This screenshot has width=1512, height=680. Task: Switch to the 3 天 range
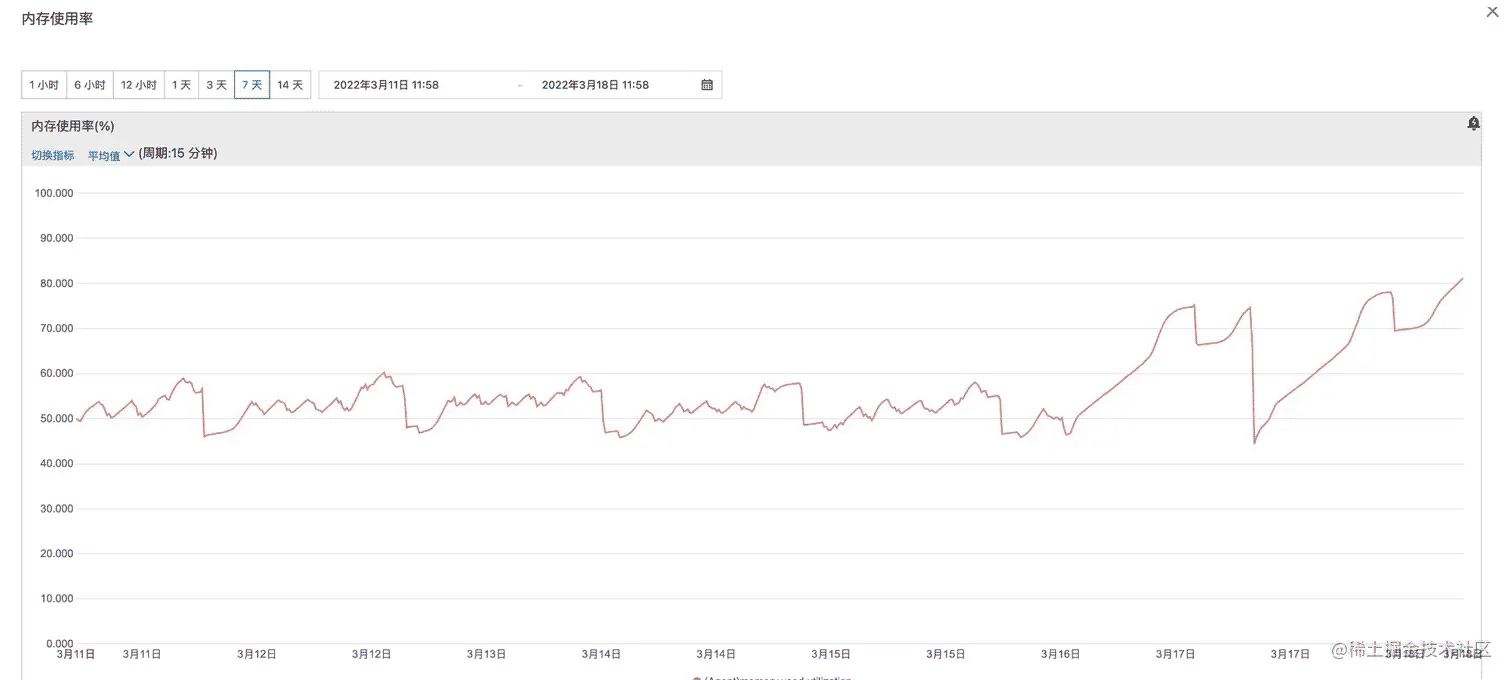coord(216,85)
